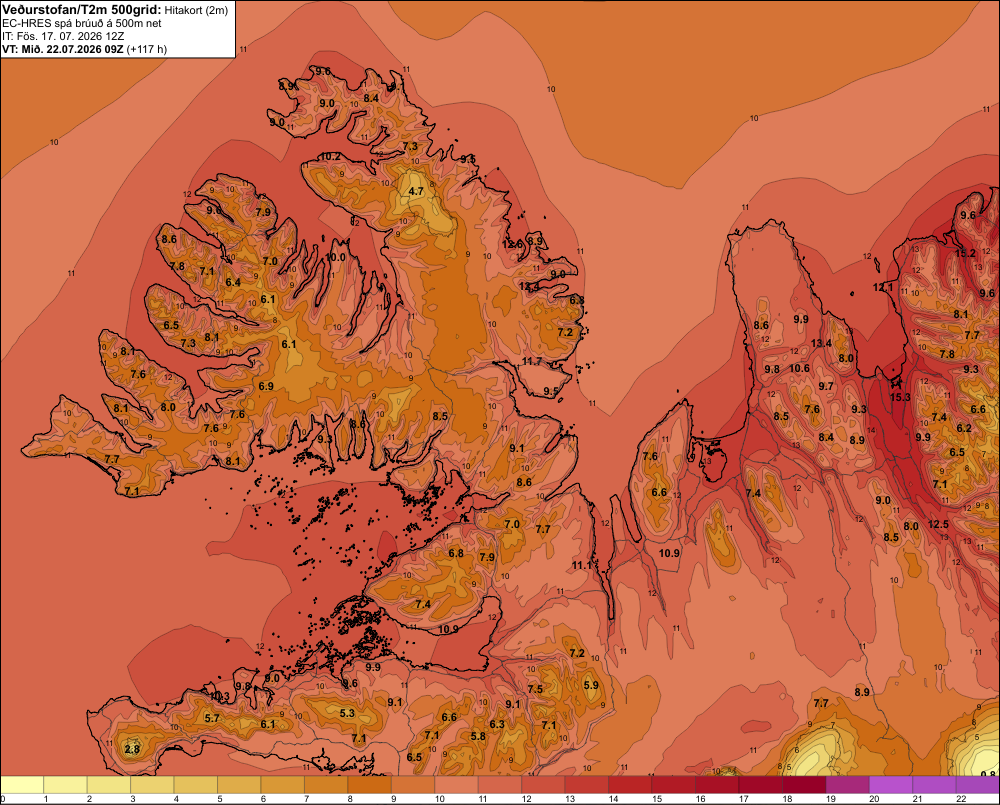Click the legend scale number 5
Screen dimensions: 1000x805
click(219, 799)
